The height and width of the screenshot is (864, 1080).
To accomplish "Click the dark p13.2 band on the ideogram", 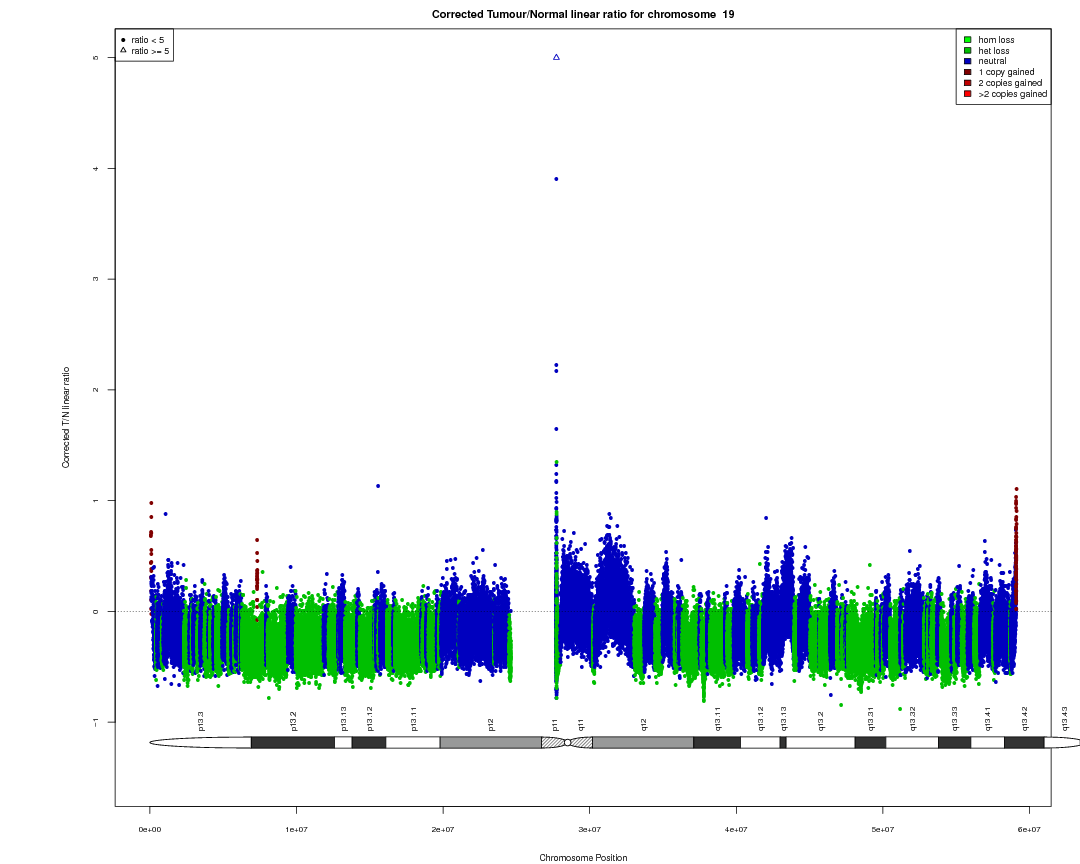I will (293, 742).
